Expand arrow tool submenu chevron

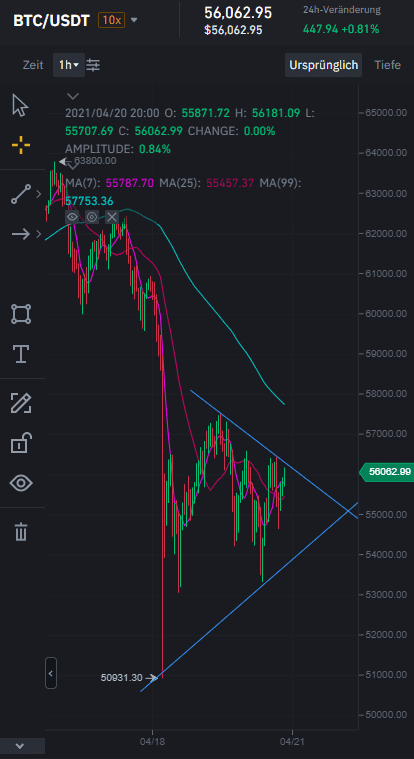[39, 234]
